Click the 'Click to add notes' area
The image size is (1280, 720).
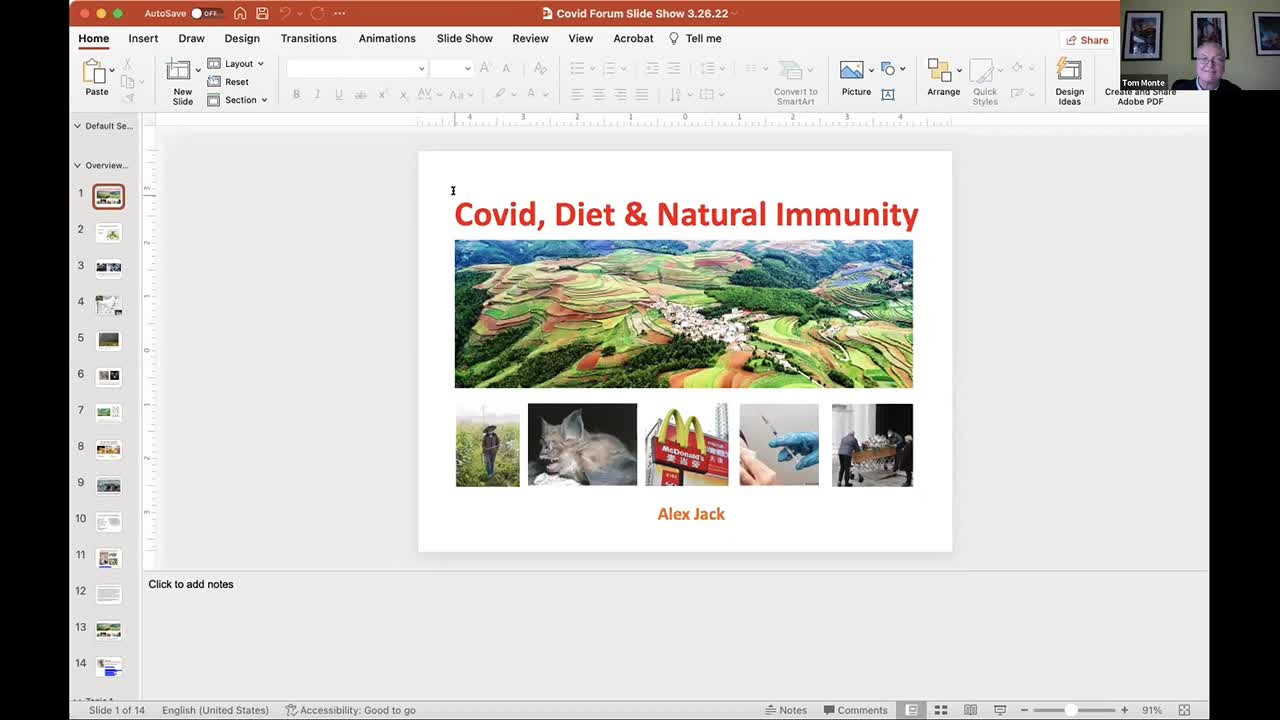tap(191, 584)
